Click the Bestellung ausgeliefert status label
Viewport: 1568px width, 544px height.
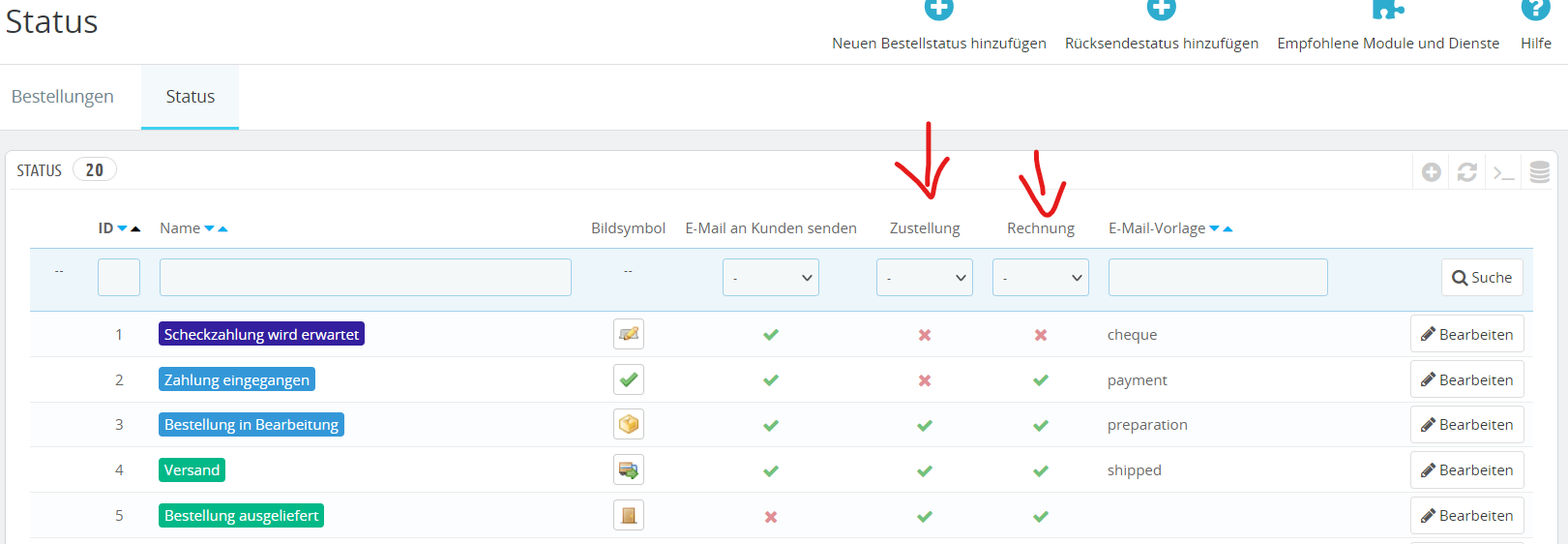click(241, 515)
